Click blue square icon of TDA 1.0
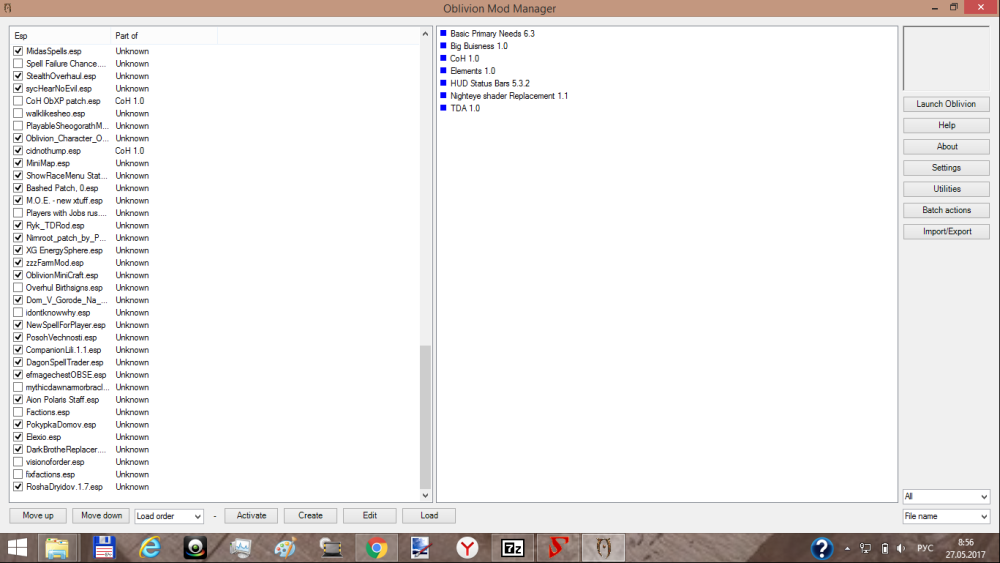Viewport: 1000px width, 563px height. pyautogui.click(x=443, y=108)
